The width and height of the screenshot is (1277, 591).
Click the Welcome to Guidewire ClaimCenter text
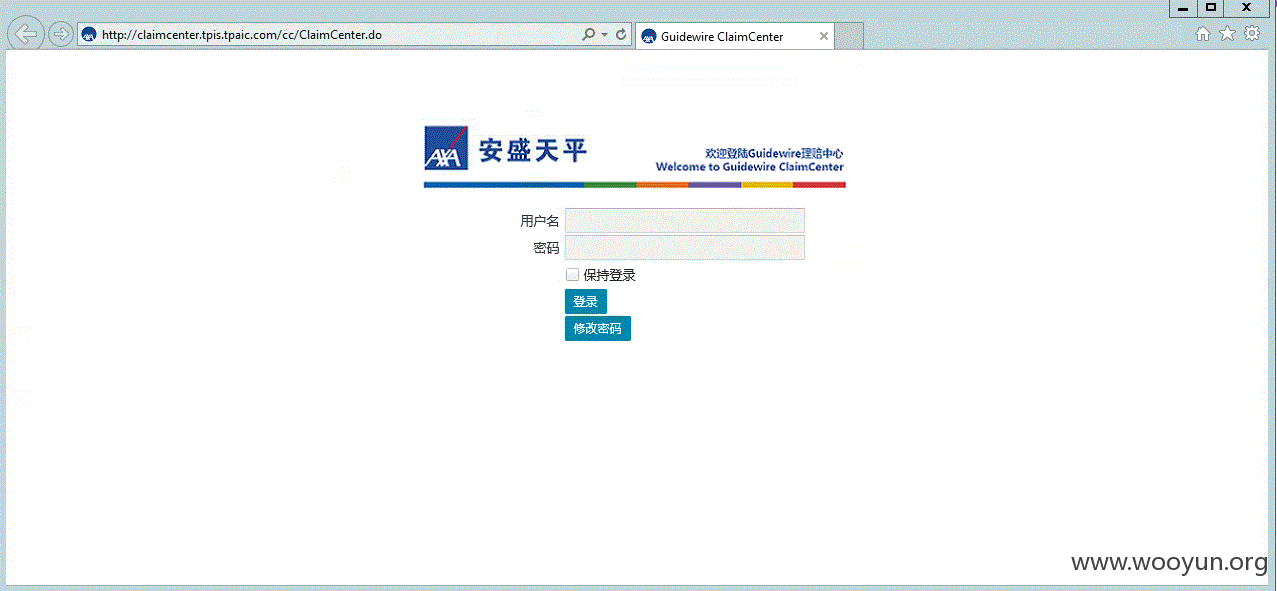tap(750, 168)
